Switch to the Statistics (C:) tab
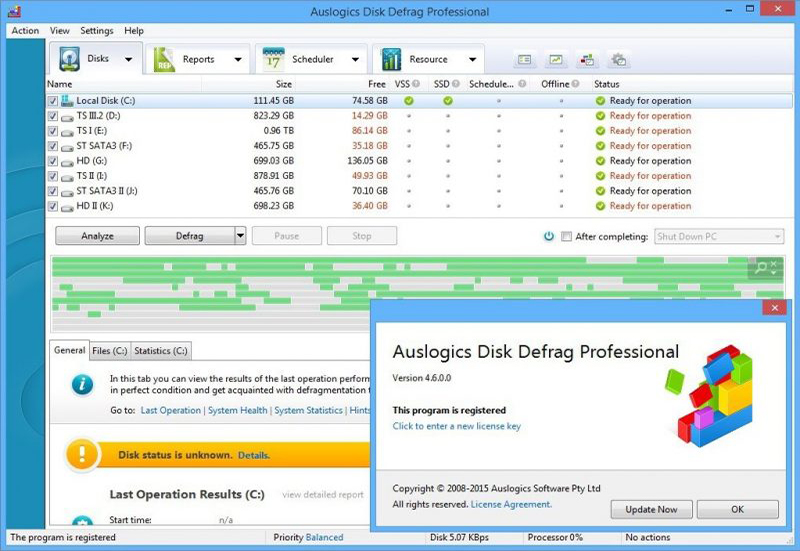The width and height of the screenshot is (800, 551). click(x=161, y=350)
